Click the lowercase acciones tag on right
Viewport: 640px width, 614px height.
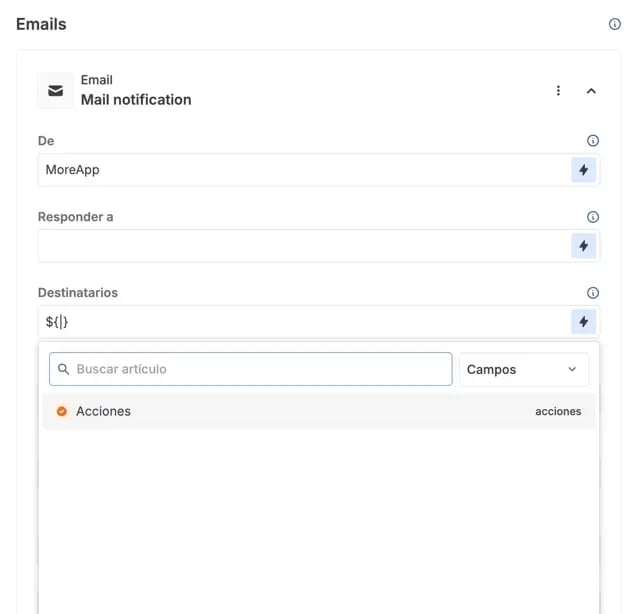558,411
